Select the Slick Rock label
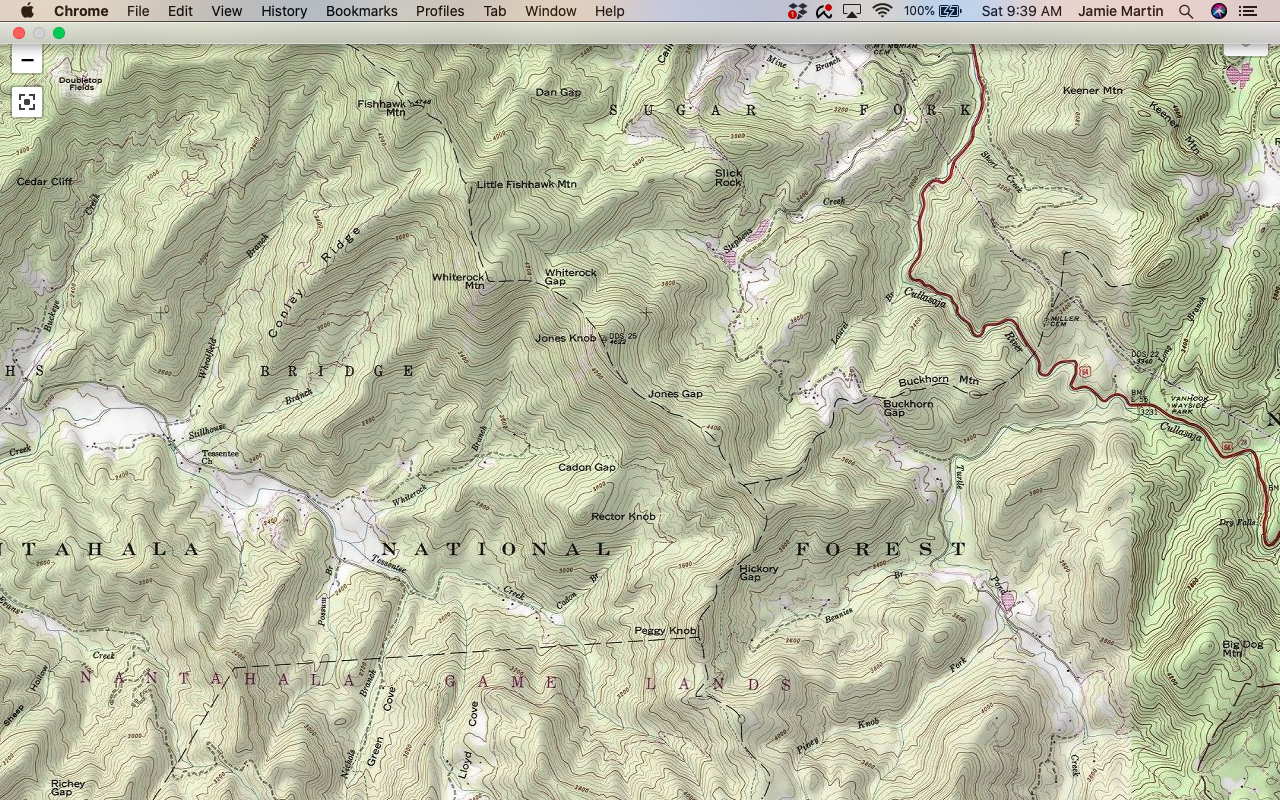The image size is (1280, 800). click(x=728, y=177)
